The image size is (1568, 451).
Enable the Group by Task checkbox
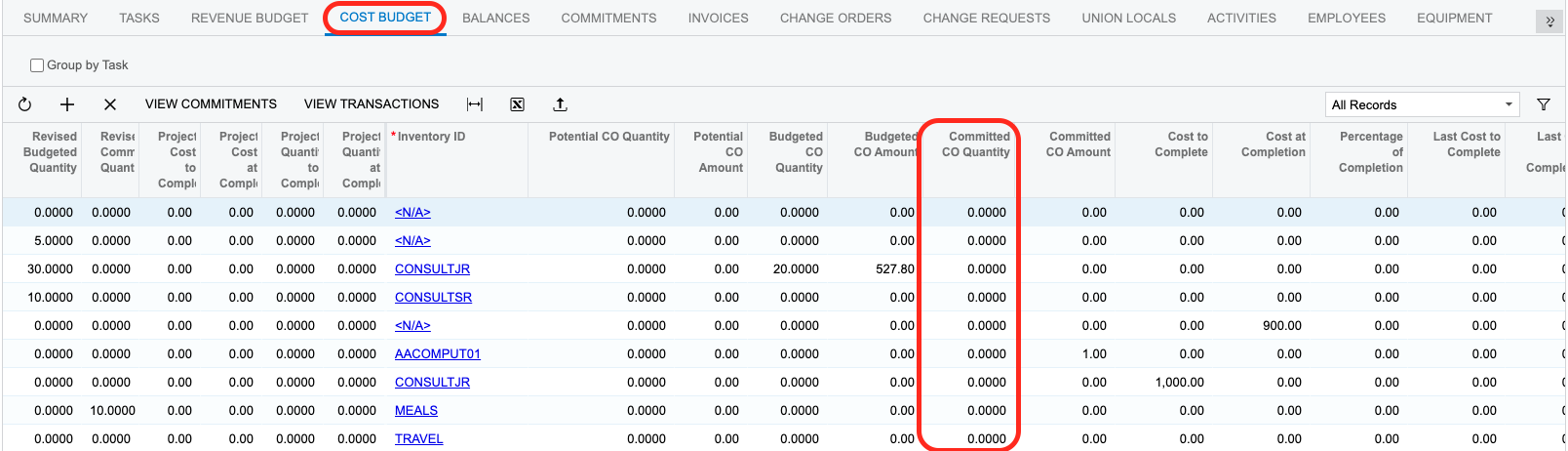pyautogui.click(x=37, y=65)
